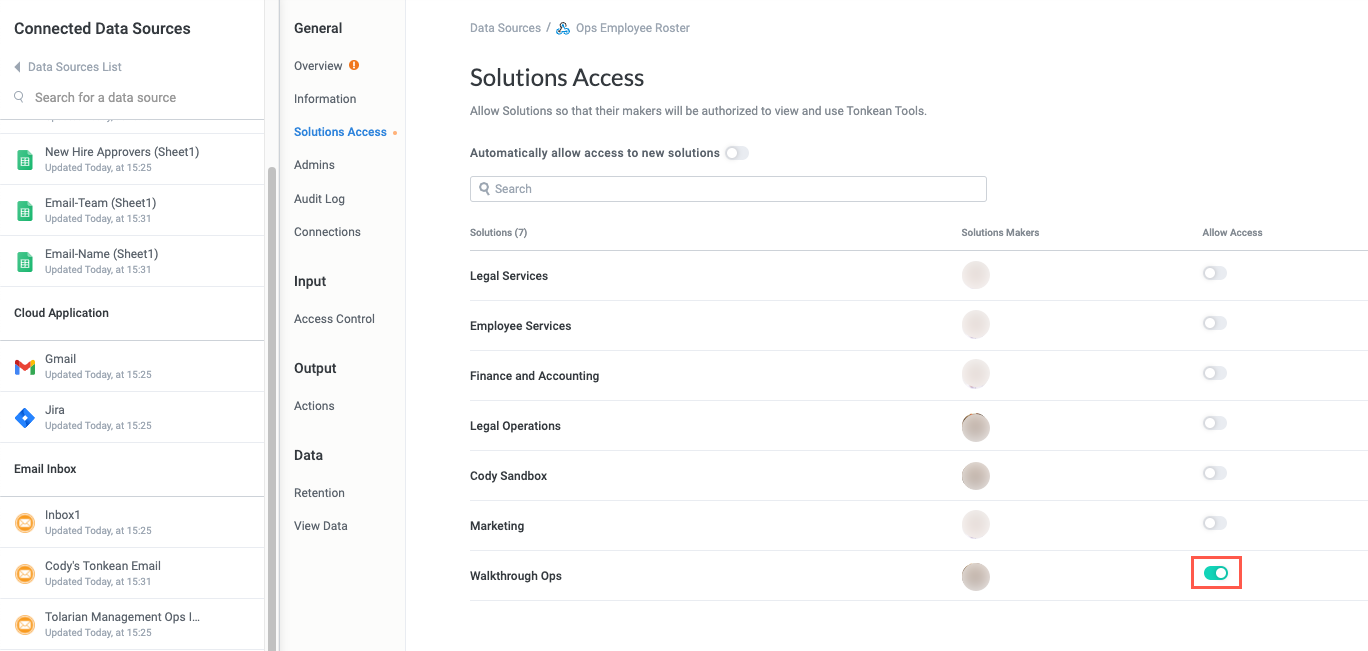Click the email icon next to Inbox1

click(24, 521)
